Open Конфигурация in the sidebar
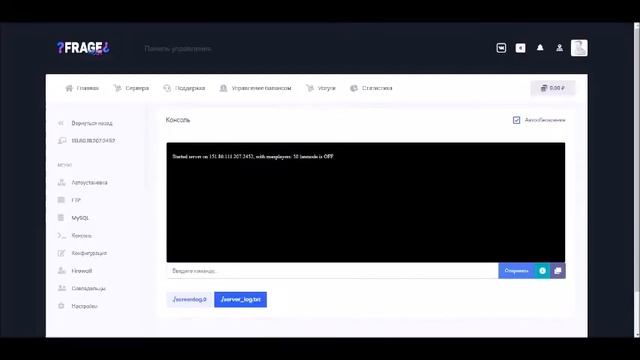This screenshot has height=360, width=640. pos(82,253)
